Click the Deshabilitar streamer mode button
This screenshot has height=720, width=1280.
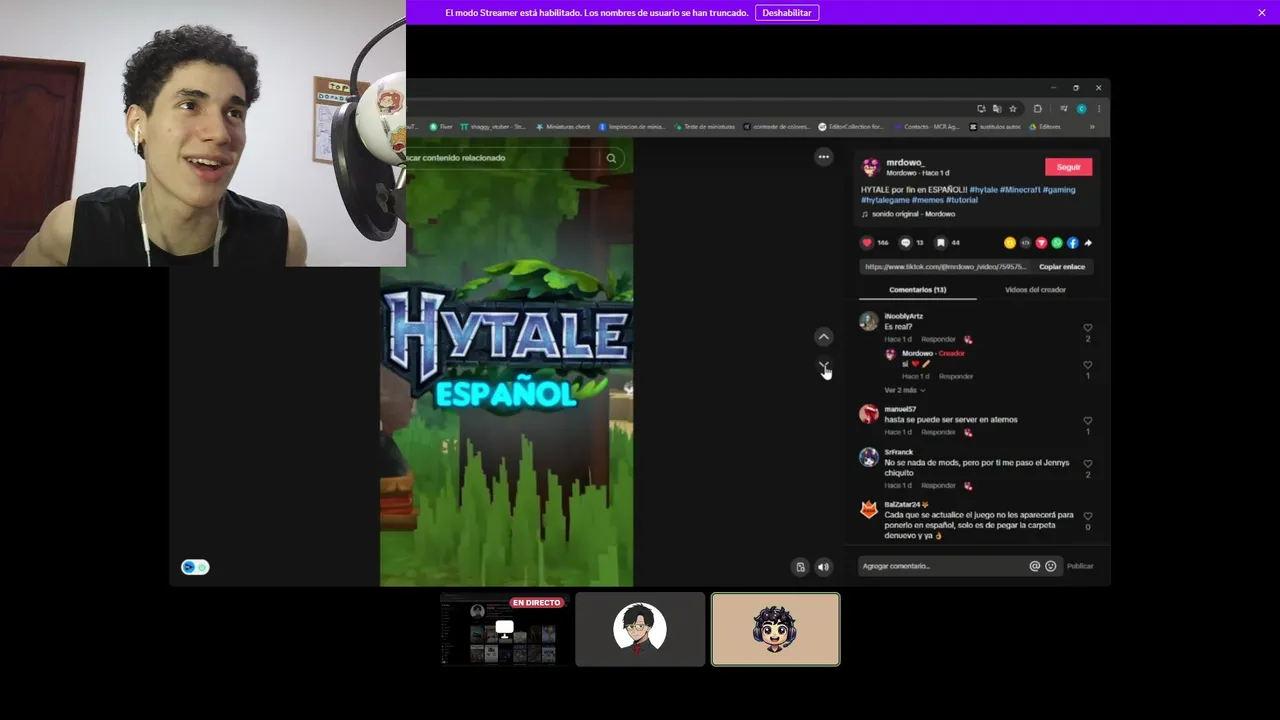[x=787, y=12]
